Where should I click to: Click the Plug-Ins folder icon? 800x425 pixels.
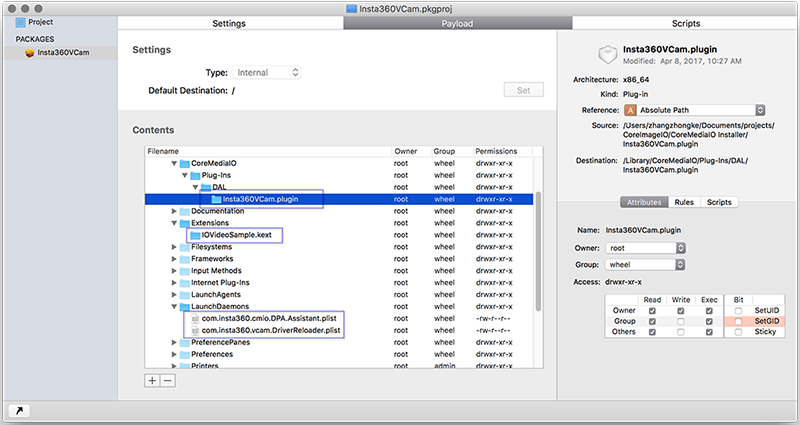coord(195,176)
